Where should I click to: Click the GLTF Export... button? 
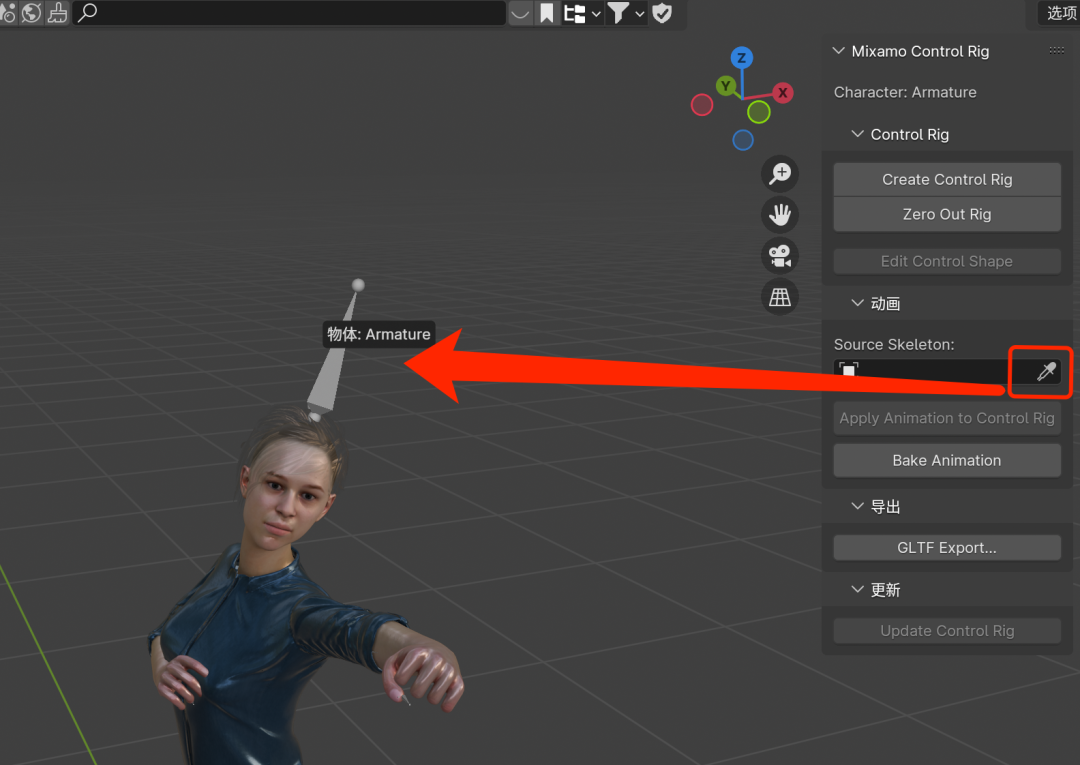point(947,547)
